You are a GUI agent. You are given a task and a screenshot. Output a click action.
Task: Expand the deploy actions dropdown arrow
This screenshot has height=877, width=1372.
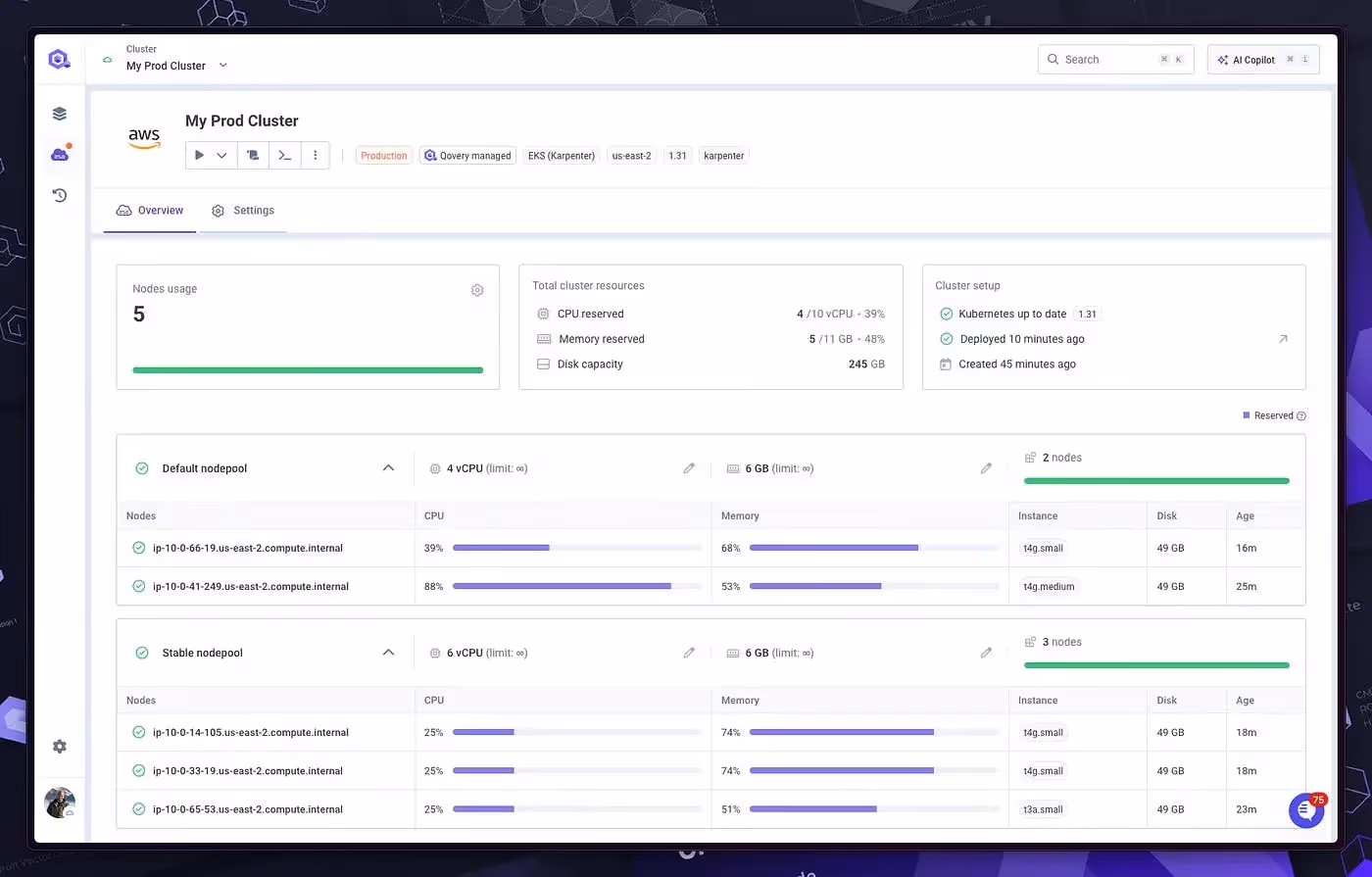click(222, 155)
